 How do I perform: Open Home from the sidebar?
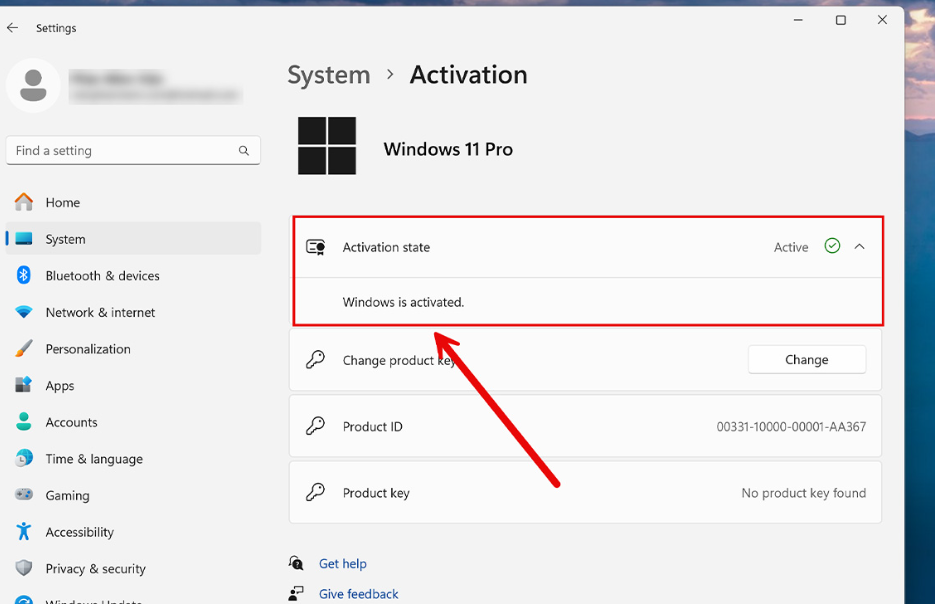(x=62, y=202)
